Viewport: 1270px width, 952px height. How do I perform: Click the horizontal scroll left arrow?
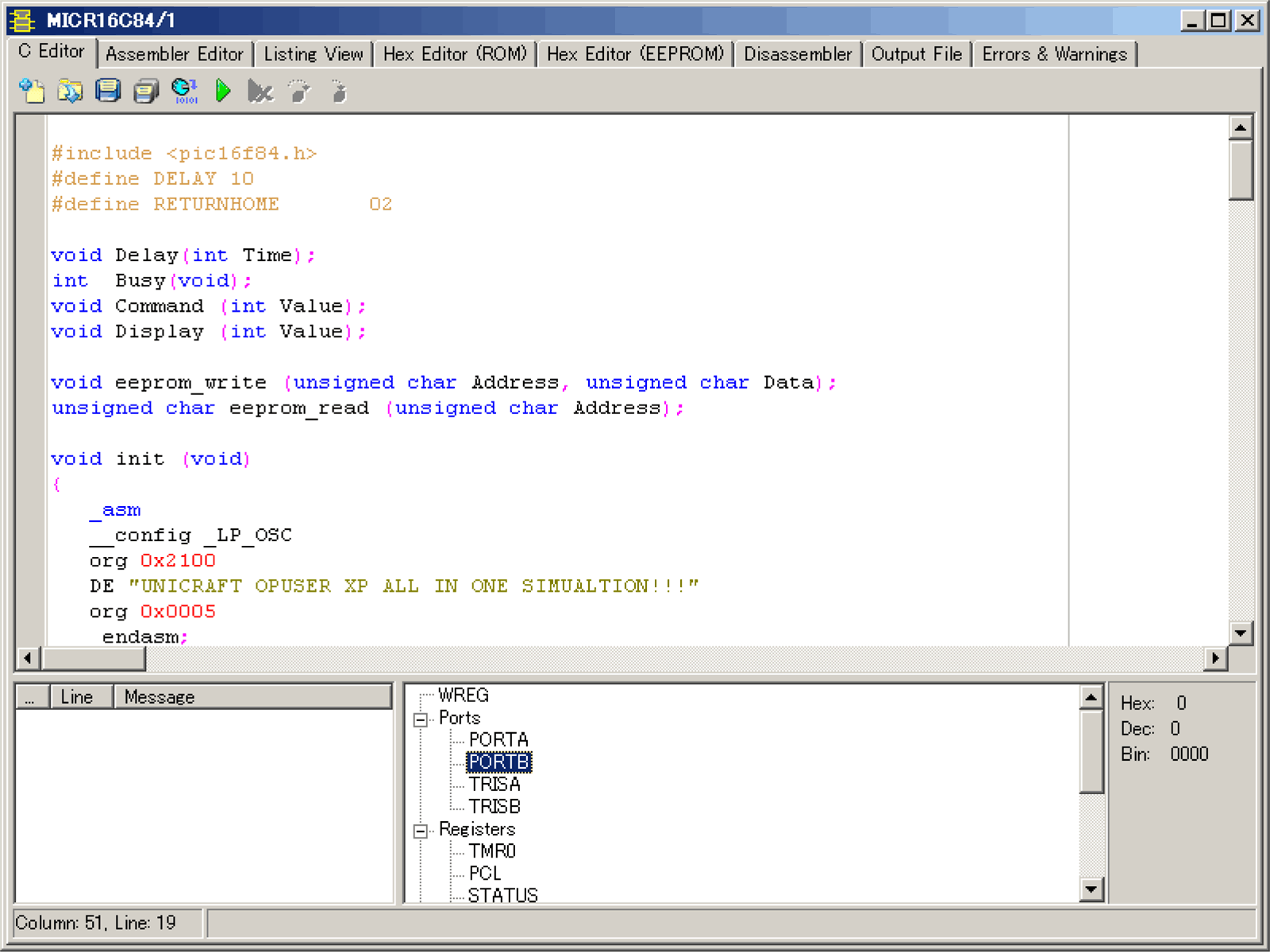29,658
